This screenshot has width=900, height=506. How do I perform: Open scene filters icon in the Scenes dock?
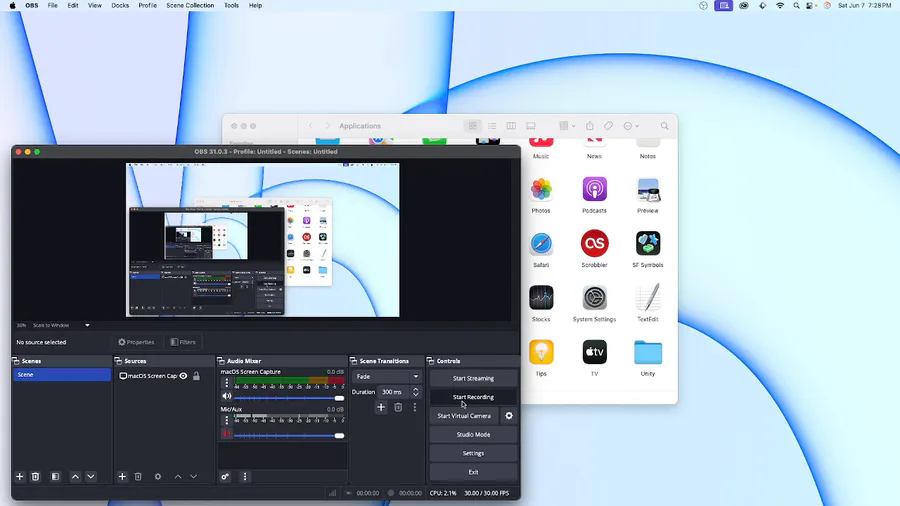coord(55,477)
